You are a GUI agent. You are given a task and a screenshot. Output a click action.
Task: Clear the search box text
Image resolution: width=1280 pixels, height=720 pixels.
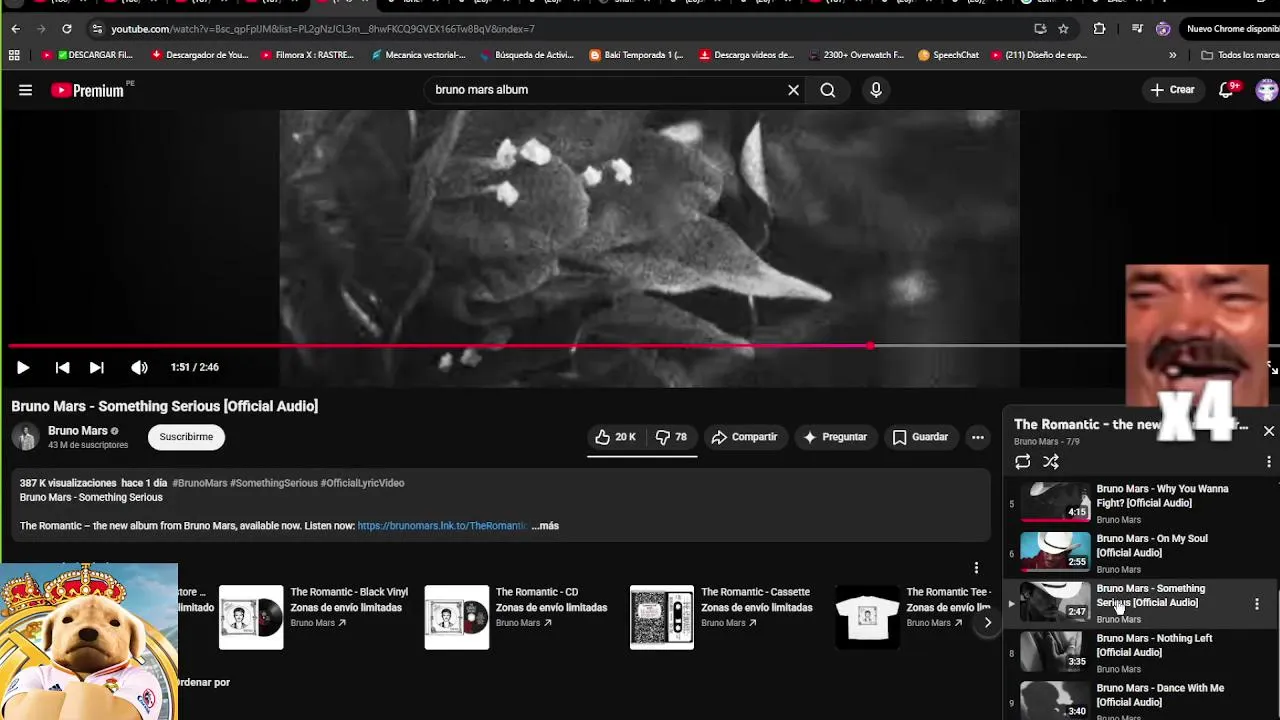coord(793,90)
